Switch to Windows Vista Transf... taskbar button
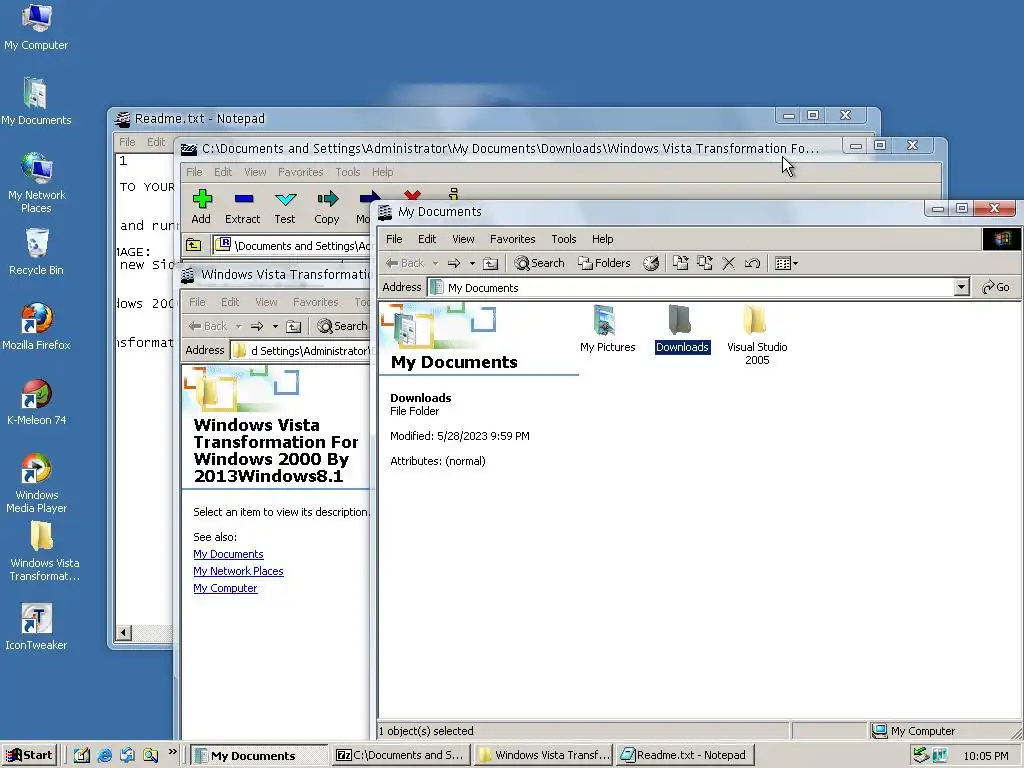Viewport: 1024px width, 768px height. [x=543, y=756]
